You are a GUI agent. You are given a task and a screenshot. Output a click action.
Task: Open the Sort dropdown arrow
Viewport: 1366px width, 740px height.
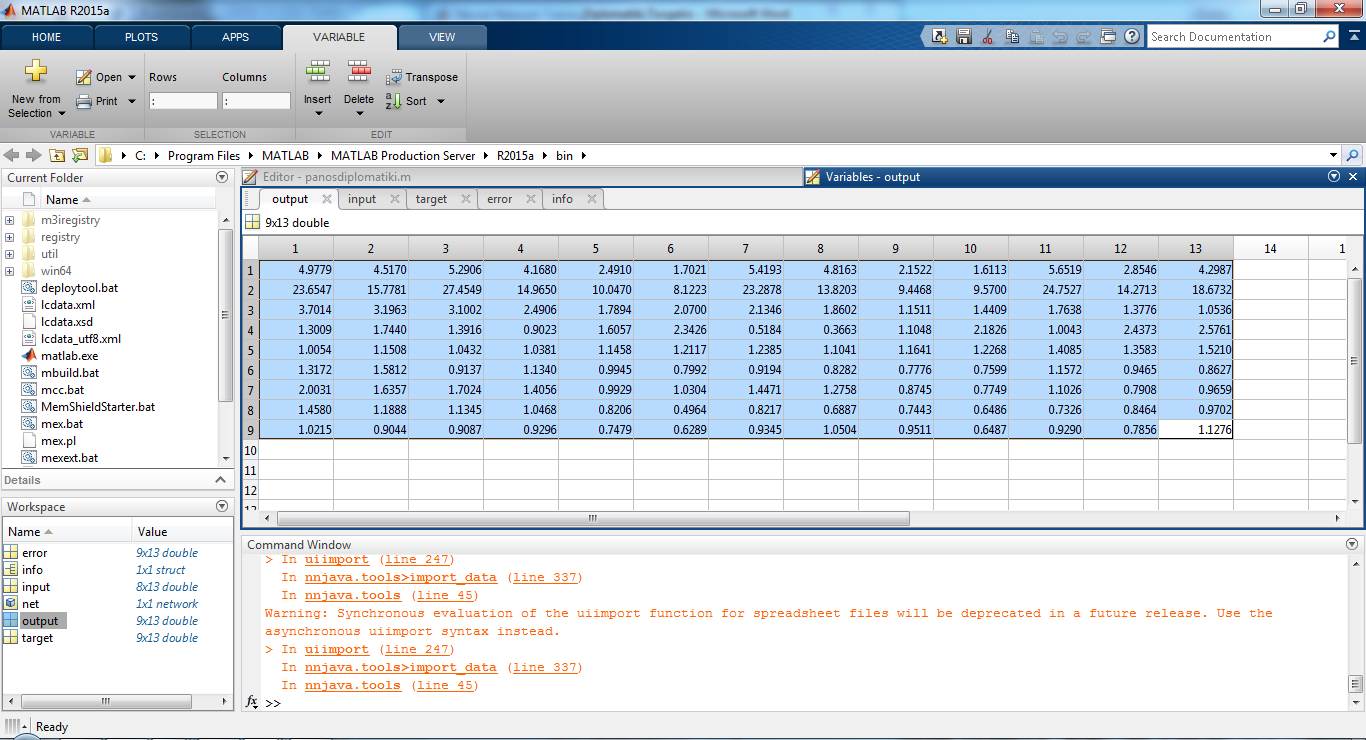click(x=441, y=101)
